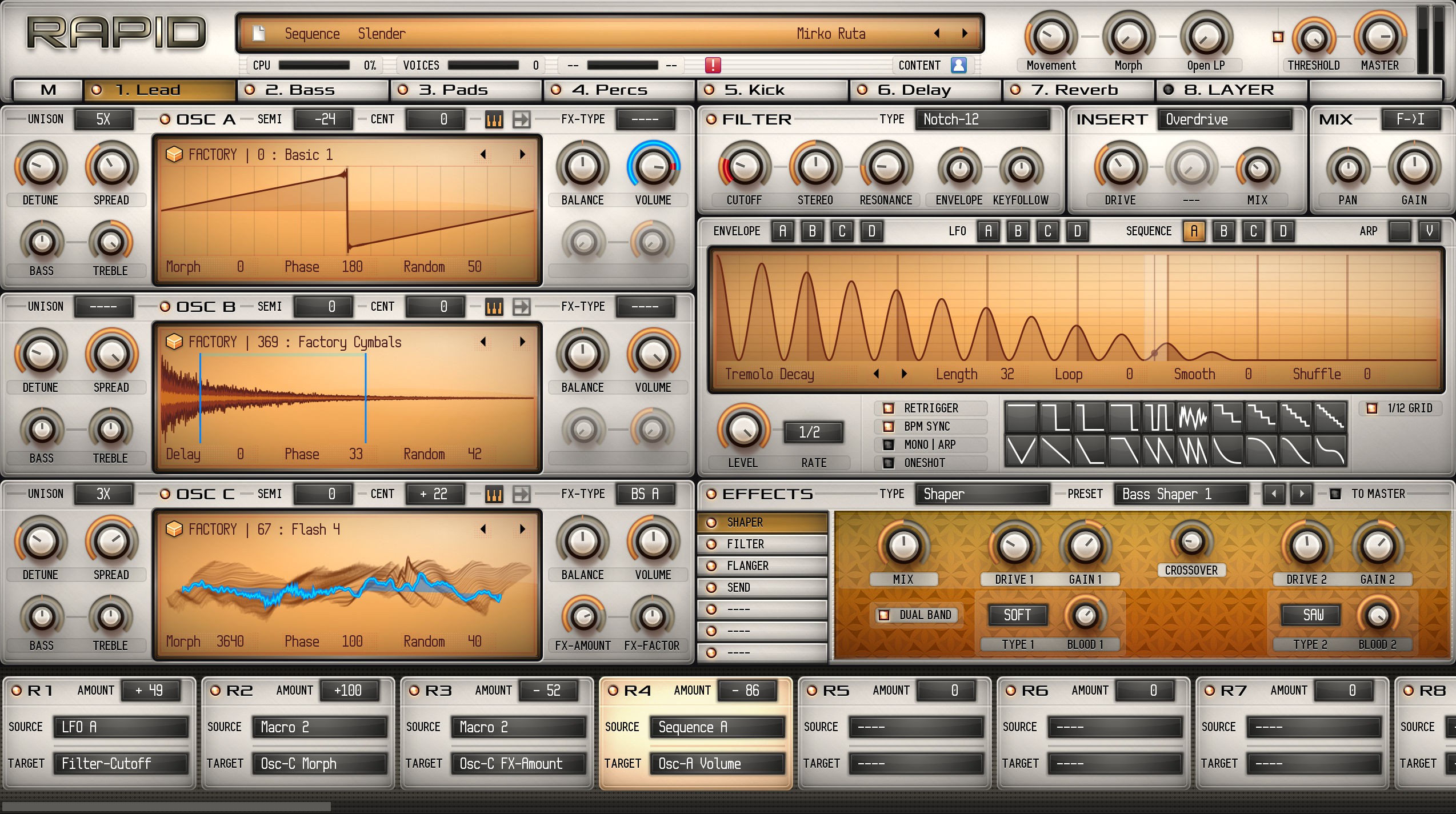Click the ARP V button

click(1429, 231)
